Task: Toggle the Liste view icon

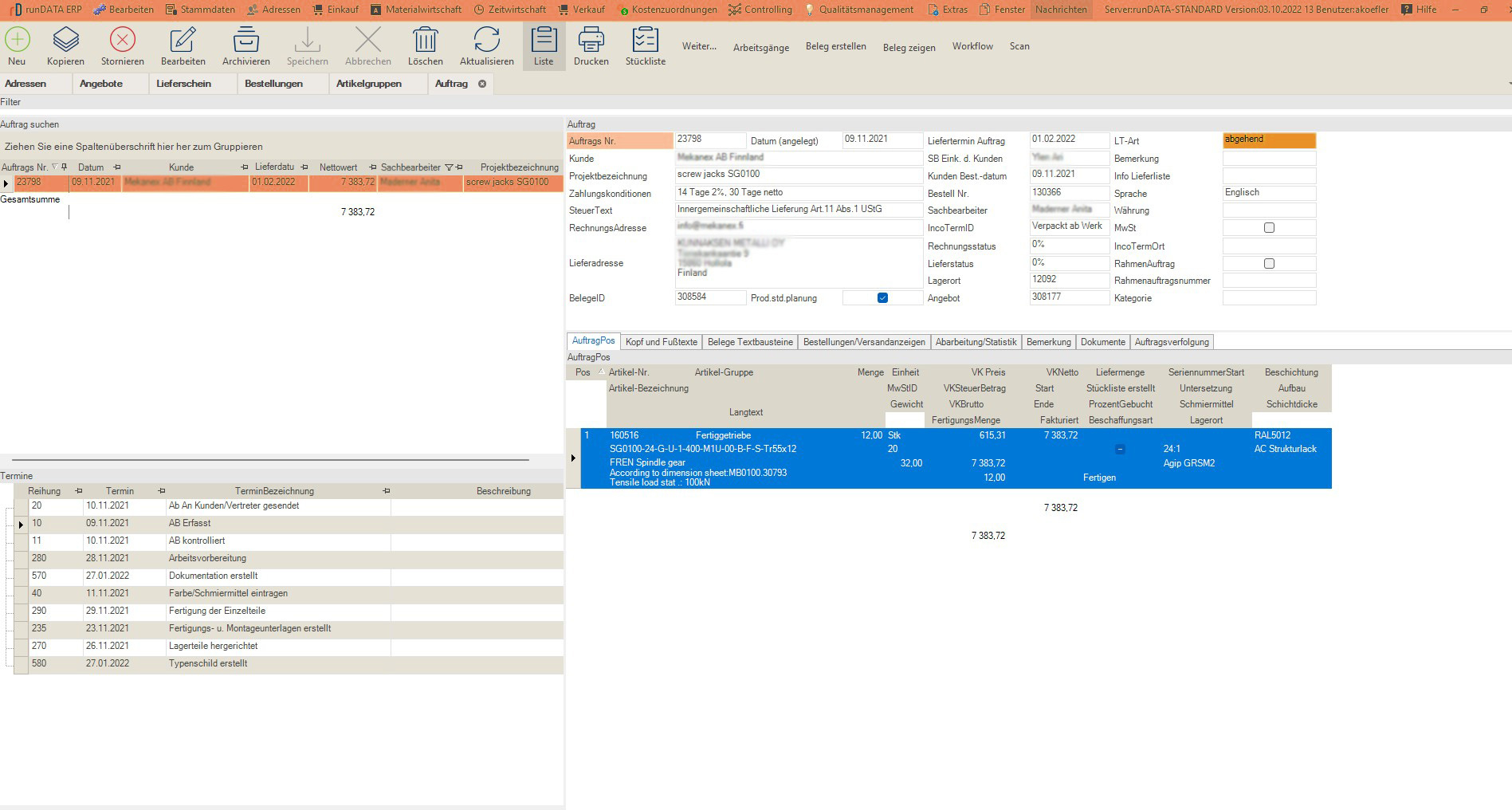Action: coord(544,40)
